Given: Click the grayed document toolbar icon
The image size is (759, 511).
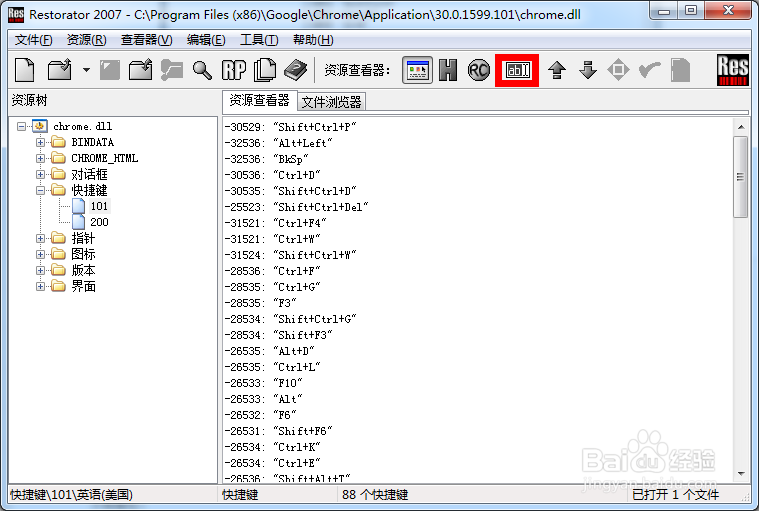Looking at the screenshot, I should [x=681, y=71].
